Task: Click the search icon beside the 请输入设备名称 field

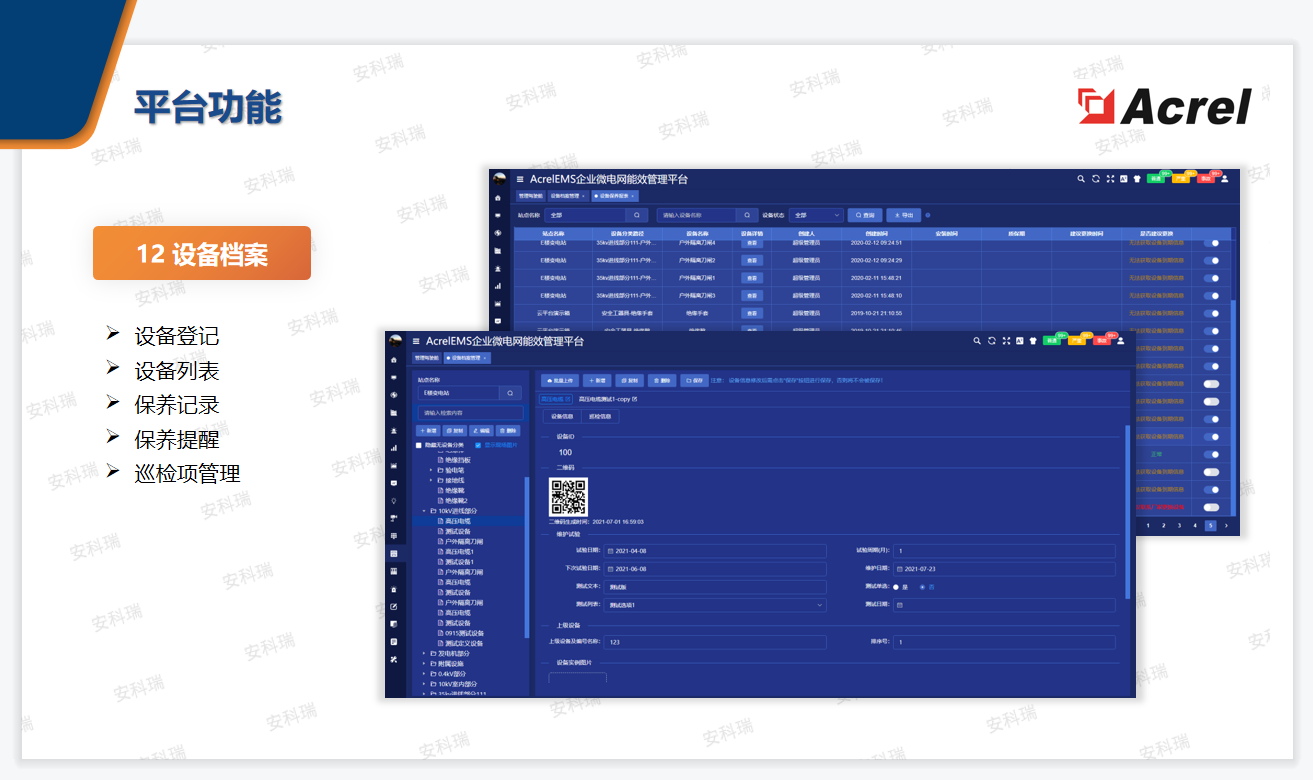Action: pos(747,215)
